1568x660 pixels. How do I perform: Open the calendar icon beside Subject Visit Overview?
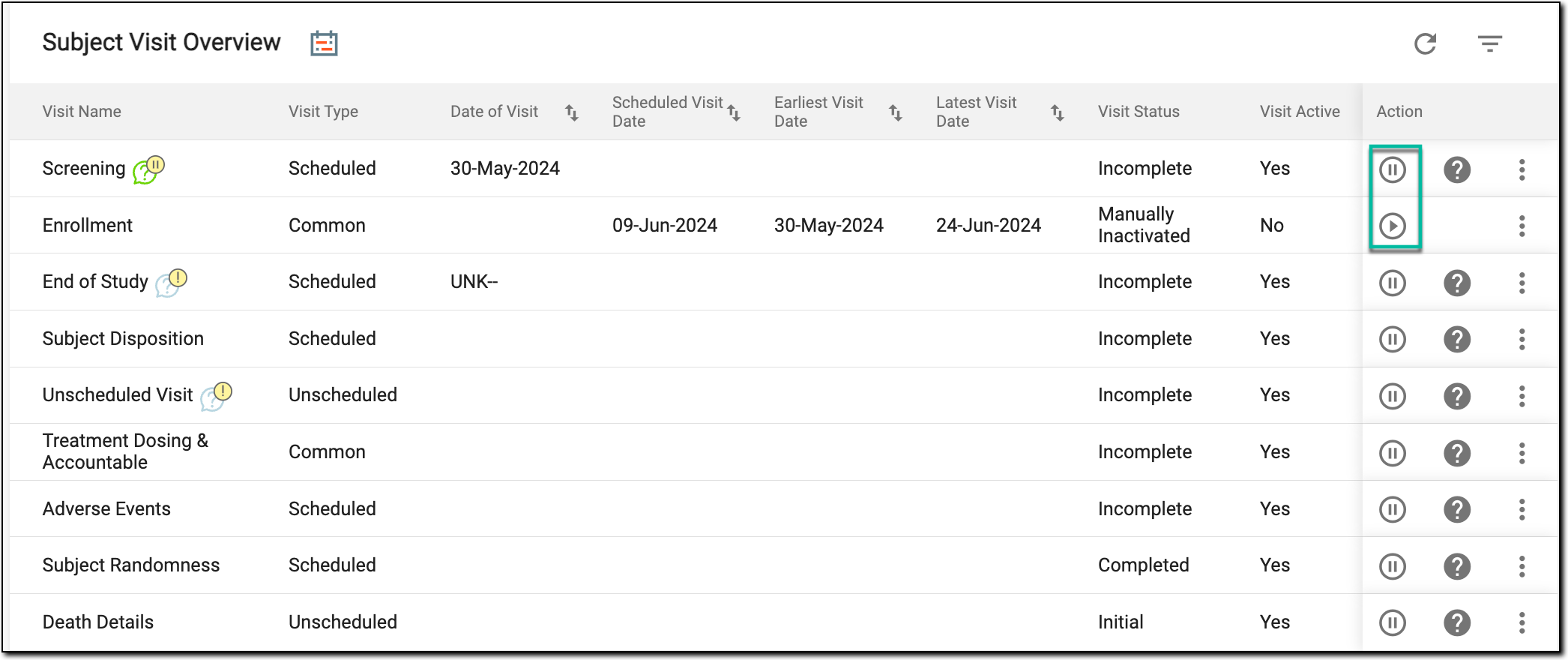point(324,43)
